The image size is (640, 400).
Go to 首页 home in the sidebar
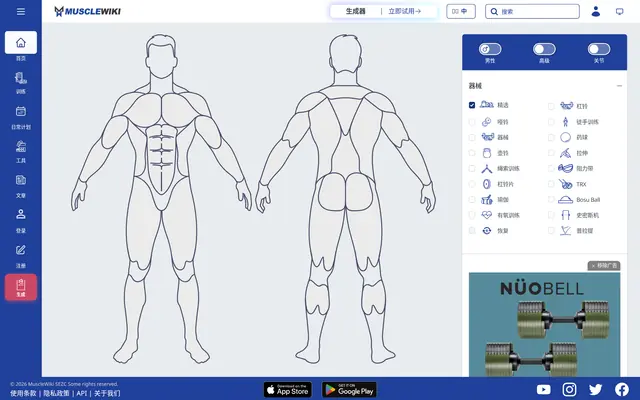click(21, 42)
